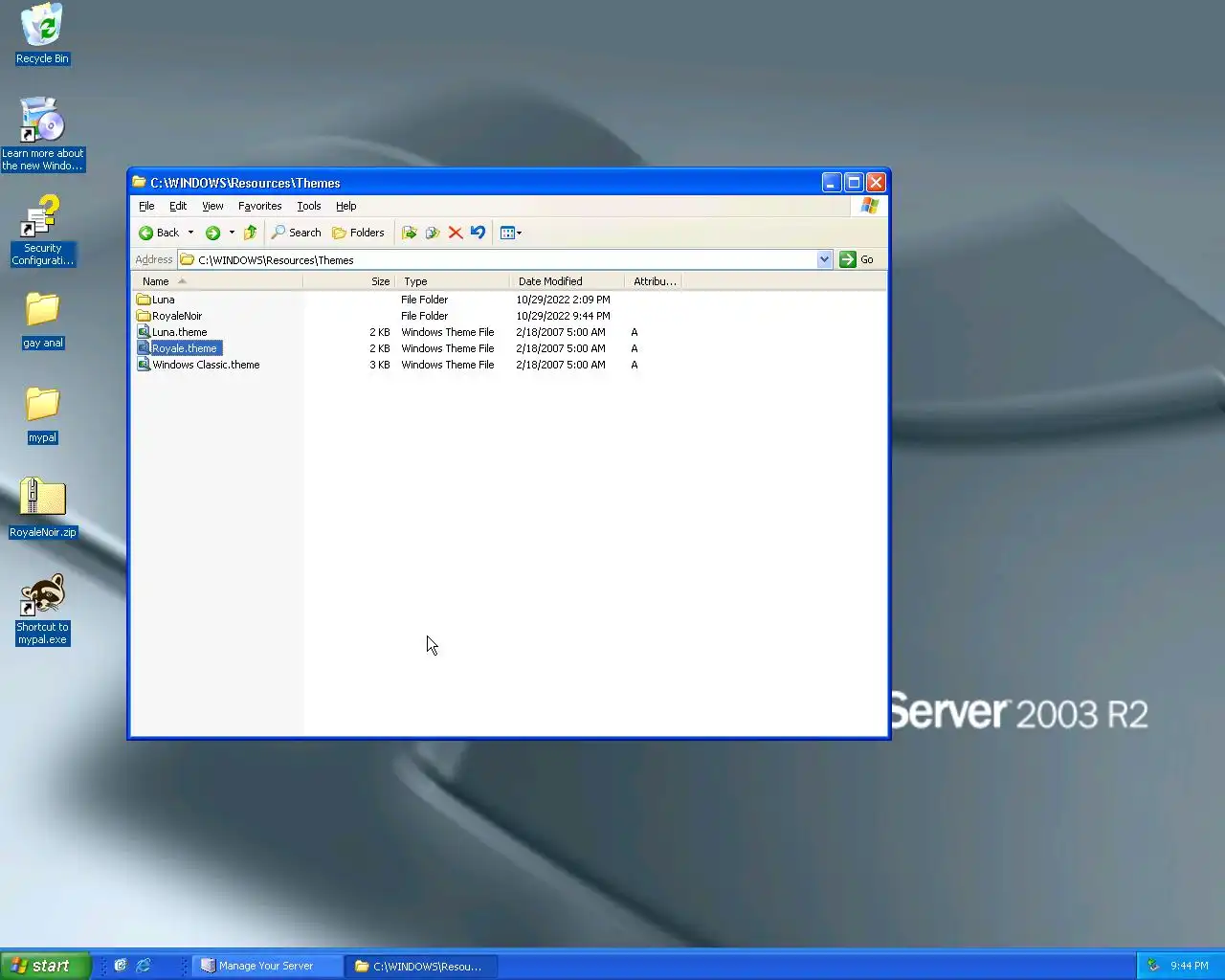This screenshot has width=1225, height=980.
Task: Expand the Address bar dropdown
Action: point(824,259)
